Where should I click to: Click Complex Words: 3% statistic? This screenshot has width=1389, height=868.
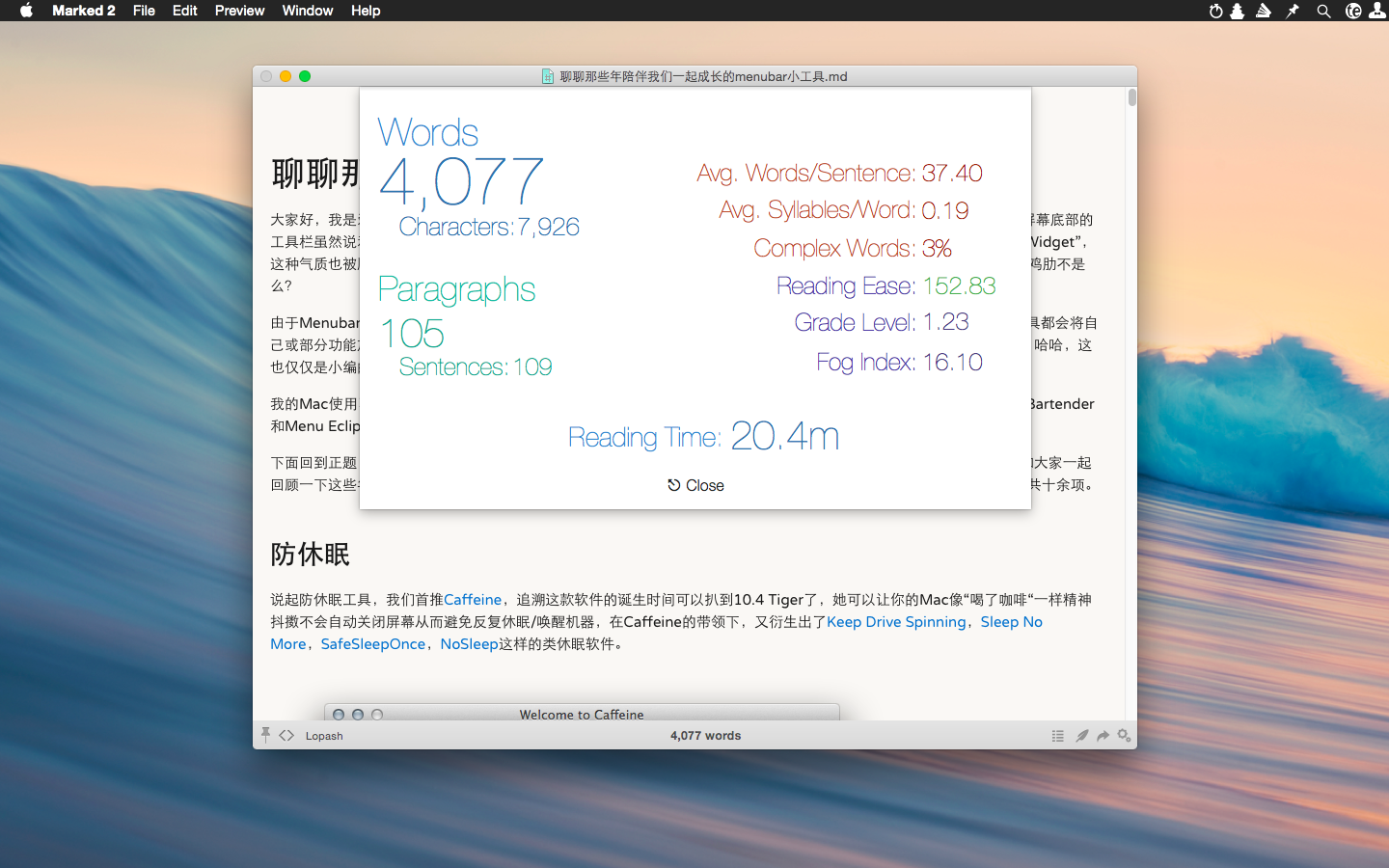tap(853, 248)
